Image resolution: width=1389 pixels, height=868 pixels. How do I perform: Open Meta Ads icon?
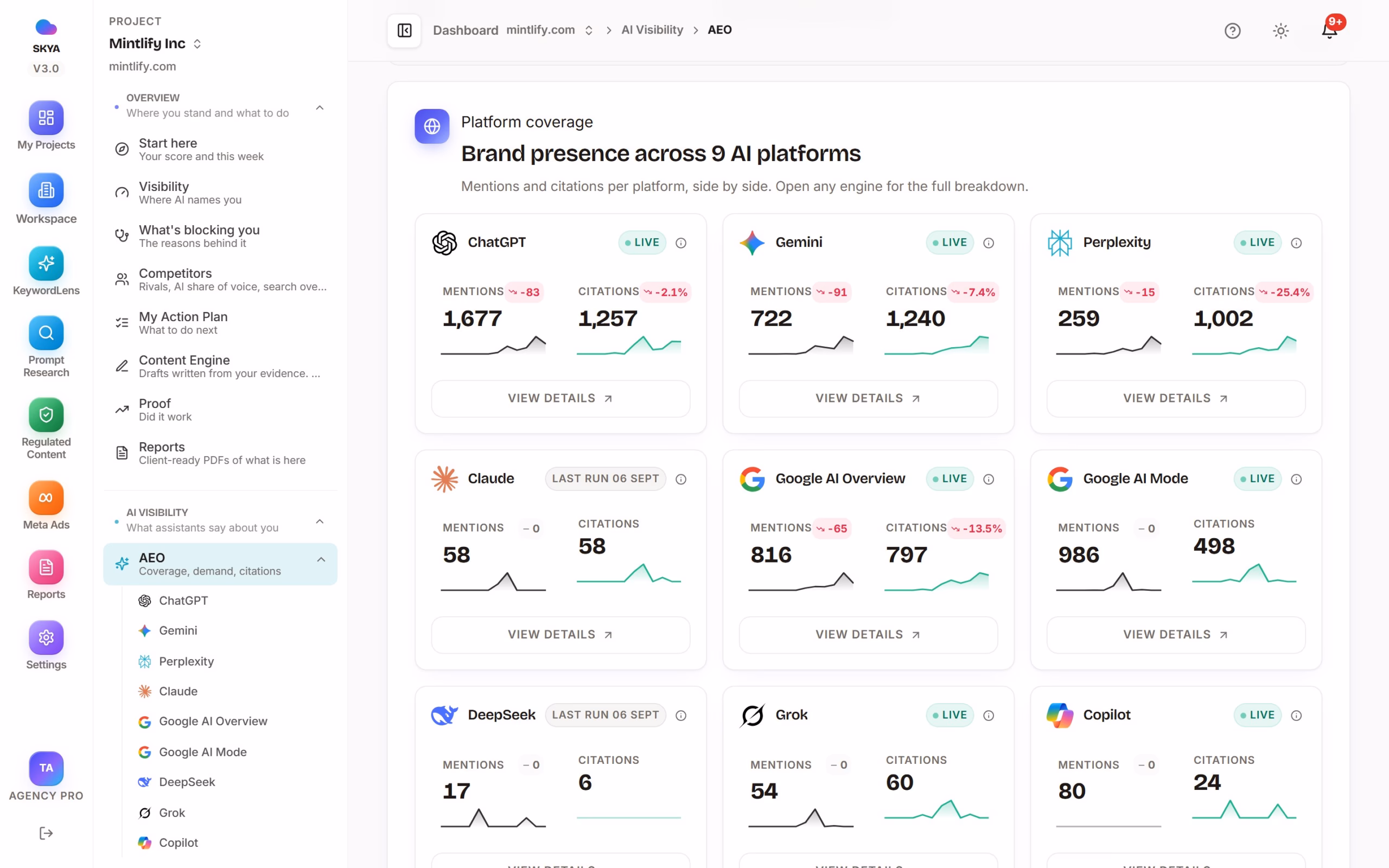(x=46, y=505)
